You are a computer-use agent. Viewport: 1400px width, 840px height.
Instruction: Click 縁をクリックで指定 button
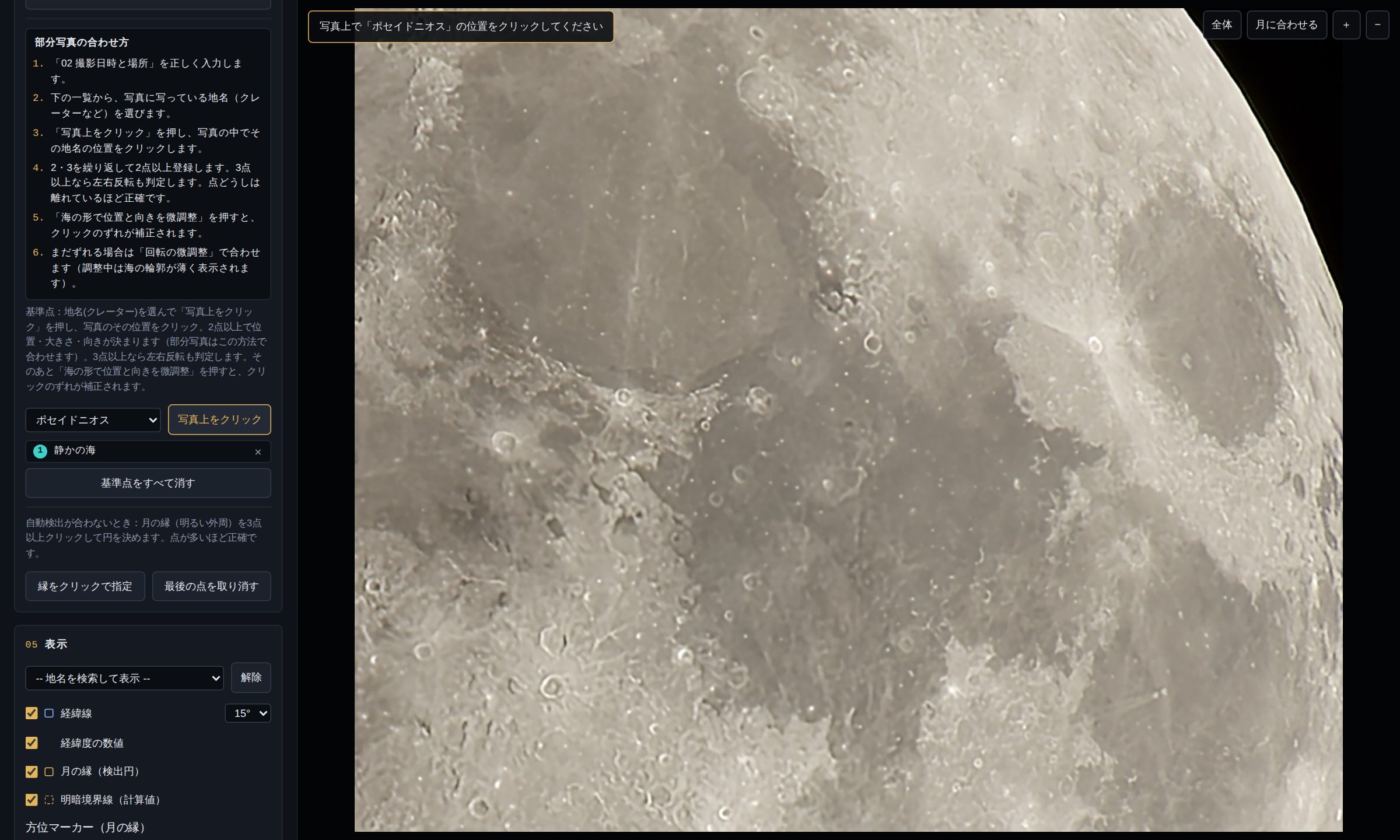[x=85, y=586]
